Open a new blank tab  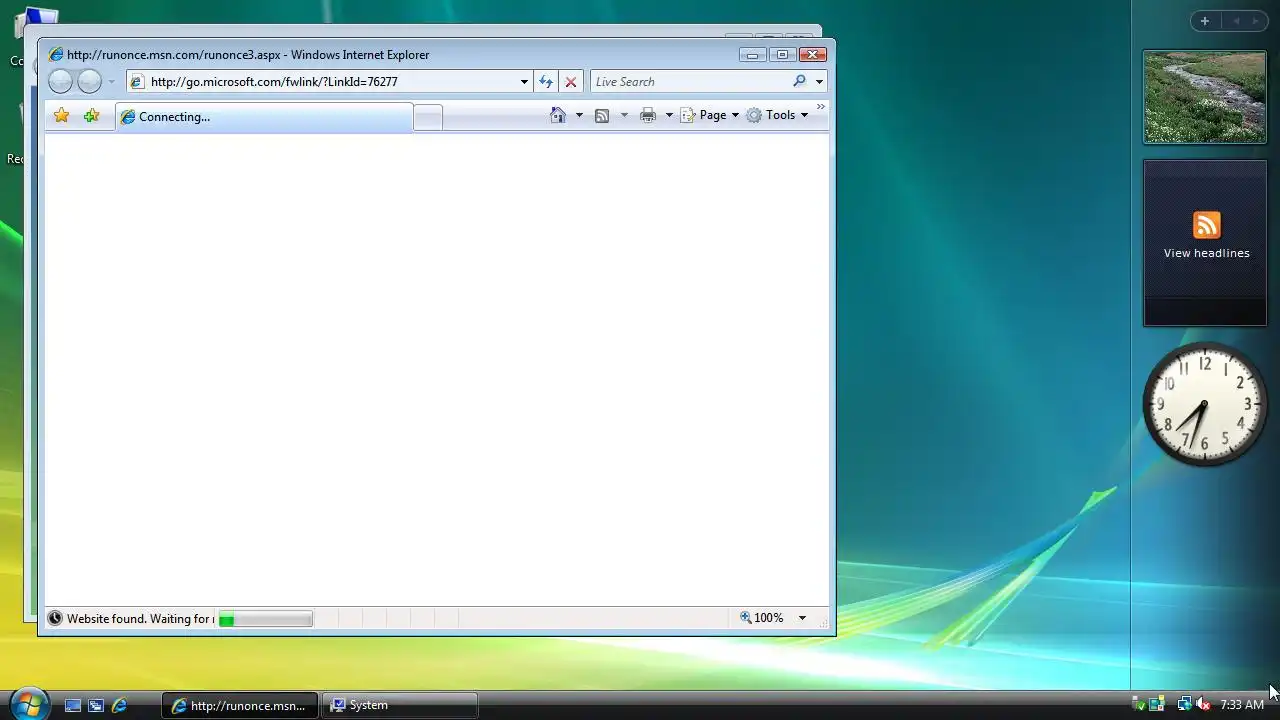(427, 117)
